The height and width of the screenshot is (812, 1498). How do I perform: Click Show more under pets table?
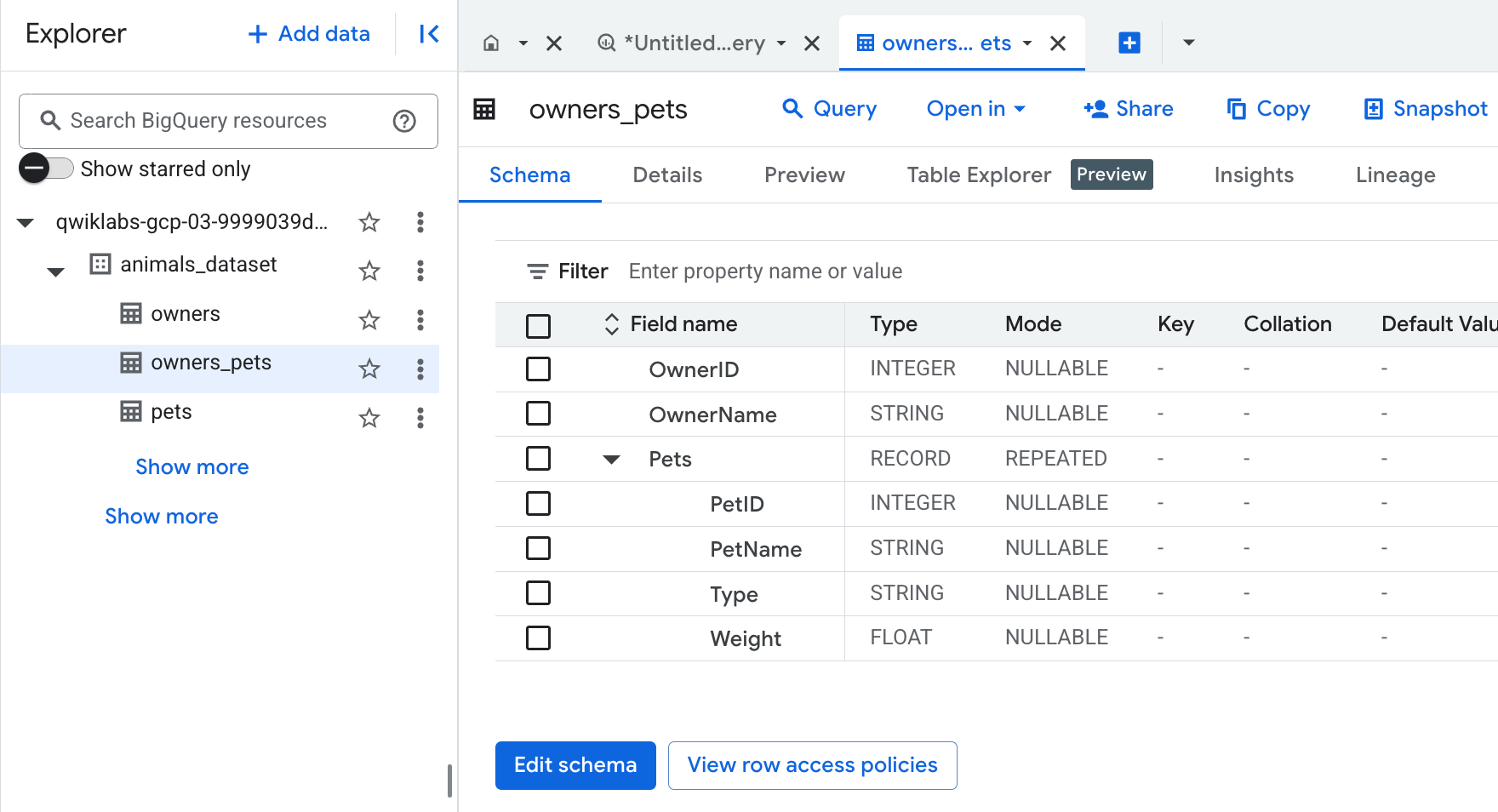(192, 467)
